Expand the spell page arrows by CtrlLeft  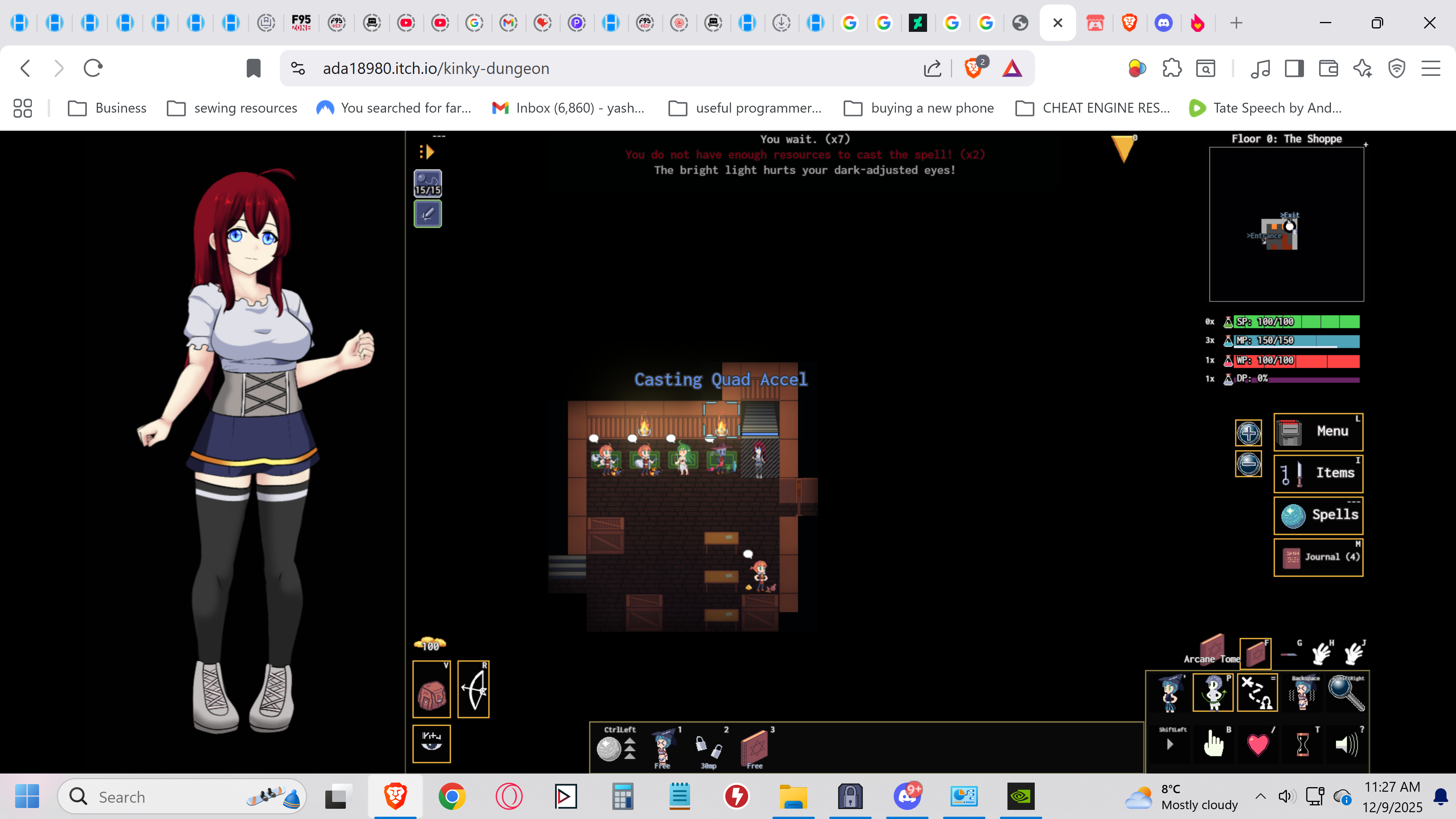[x=630, y=749]
